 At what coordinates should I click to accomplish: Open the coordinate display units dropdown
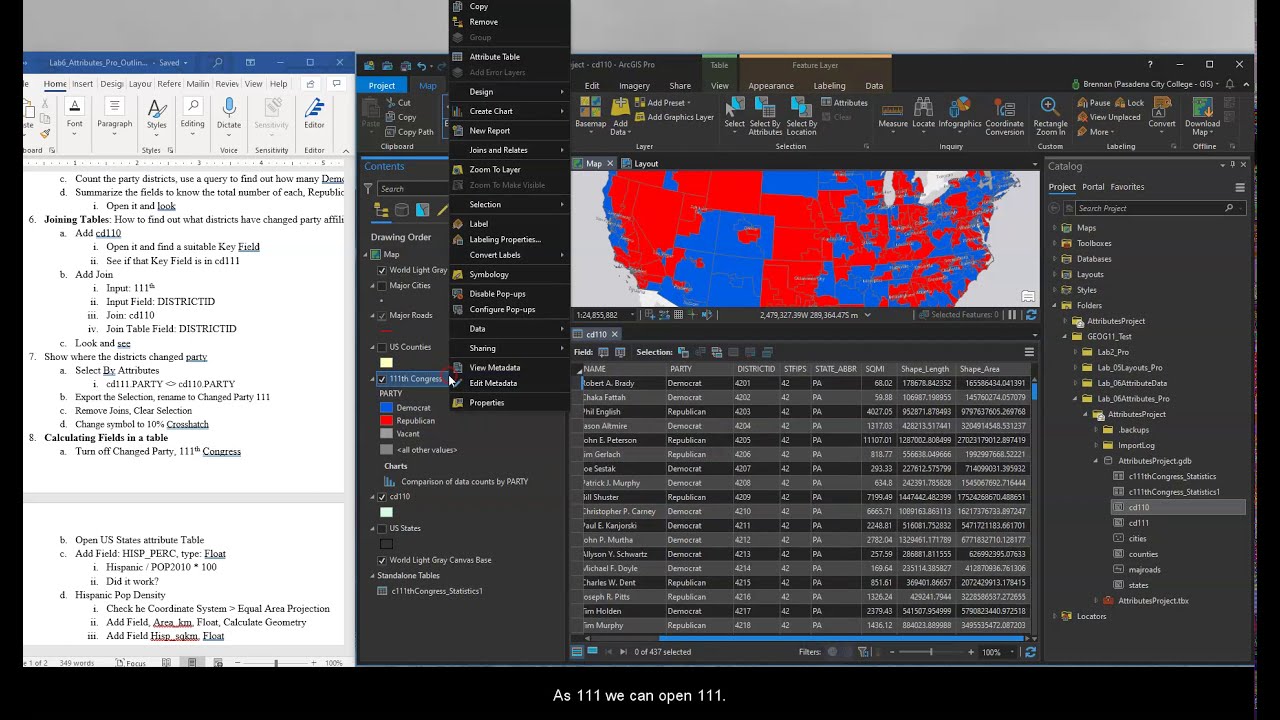(x=867, y=315)
